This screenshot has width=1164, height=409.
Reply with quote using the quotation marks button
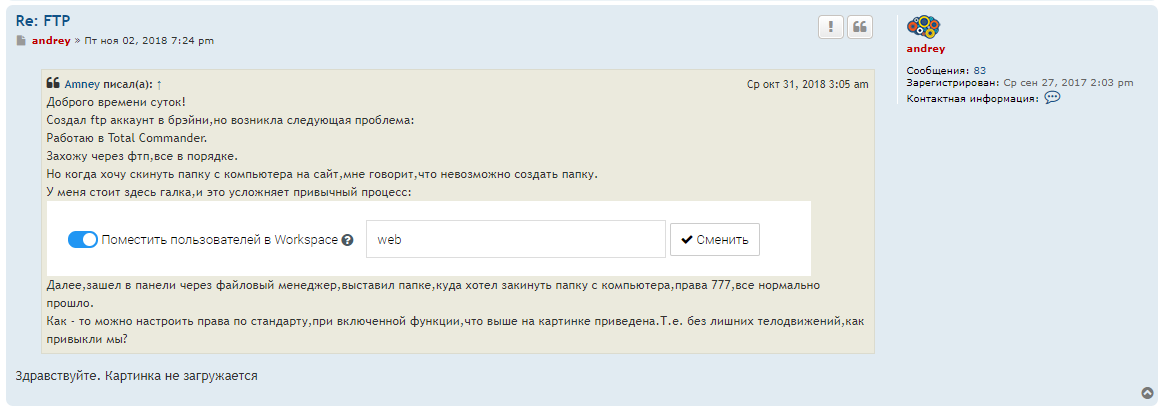pos(860,27)
